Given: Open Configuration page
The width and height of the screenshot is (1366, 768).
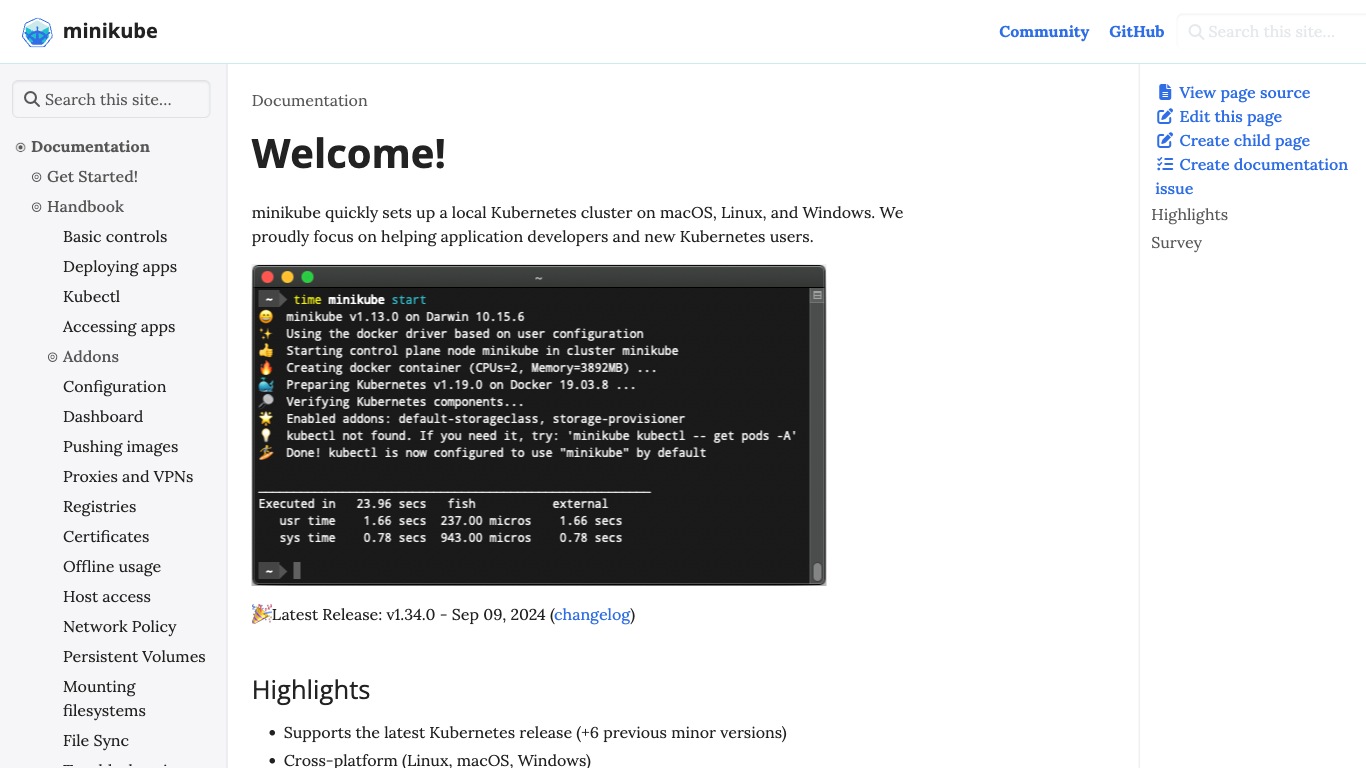Looking at the screenshot, I should 114,386.
